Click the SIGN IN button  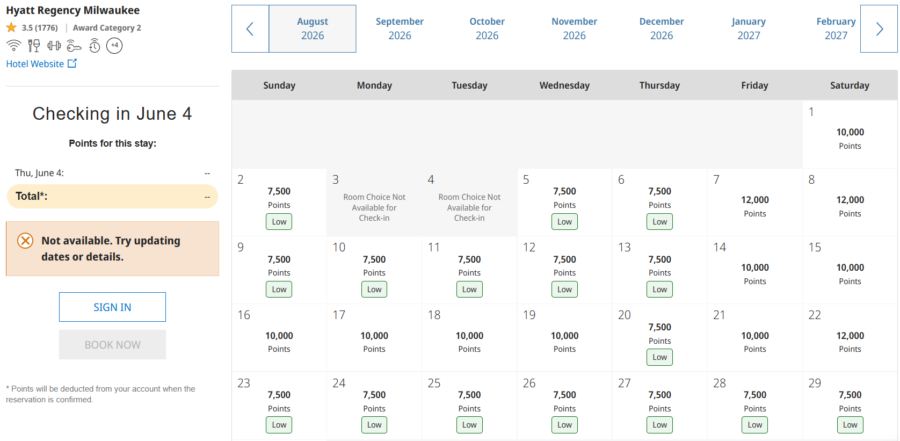112,307
